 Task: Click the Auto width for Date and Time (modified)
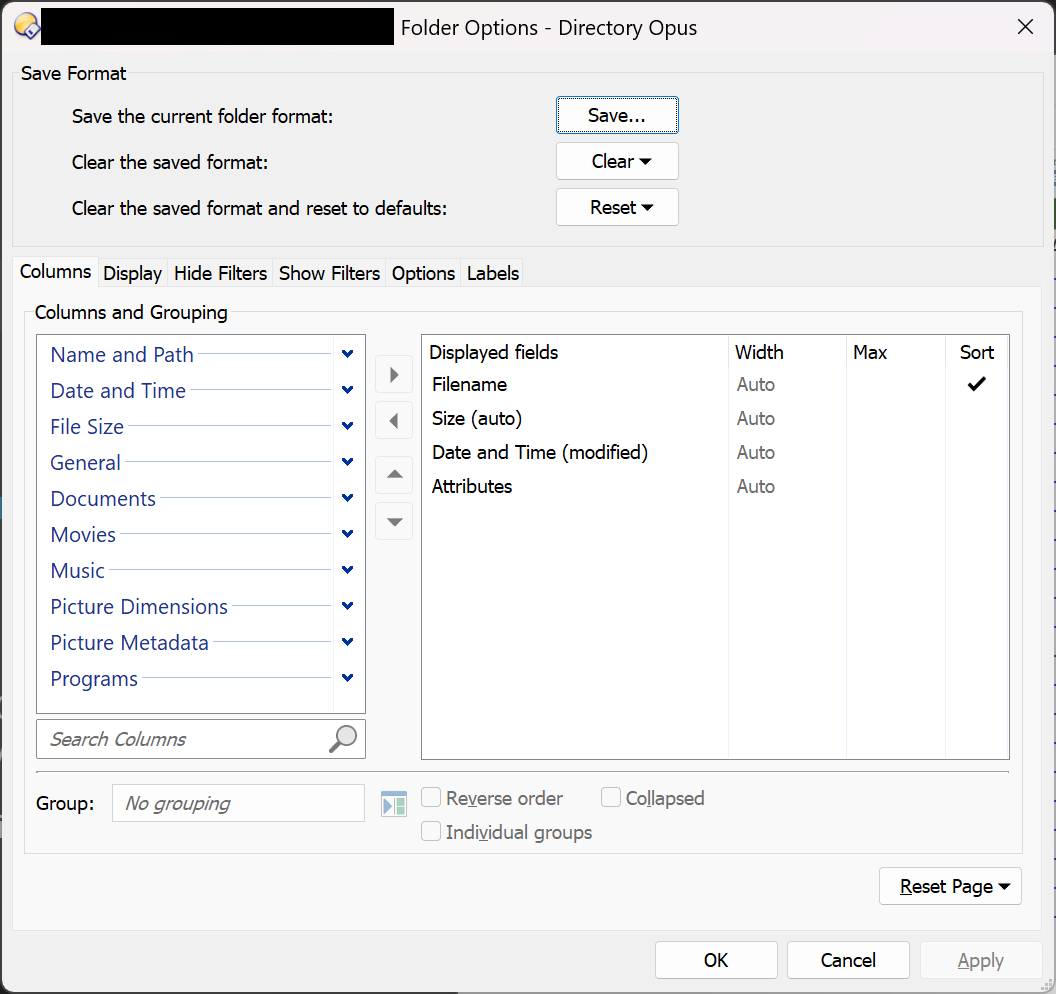point(756,452)
